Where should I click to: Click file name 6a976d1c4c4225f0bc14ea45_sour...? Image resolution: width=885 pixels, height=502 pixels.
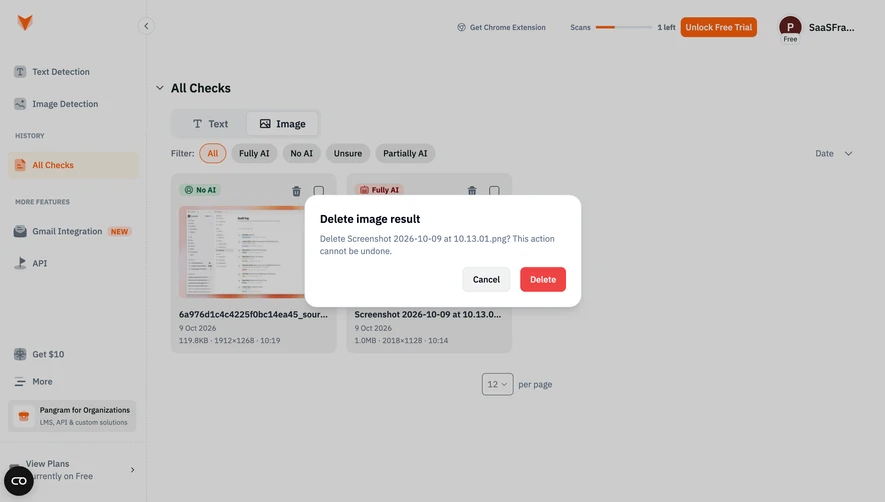tap(253, 315)
